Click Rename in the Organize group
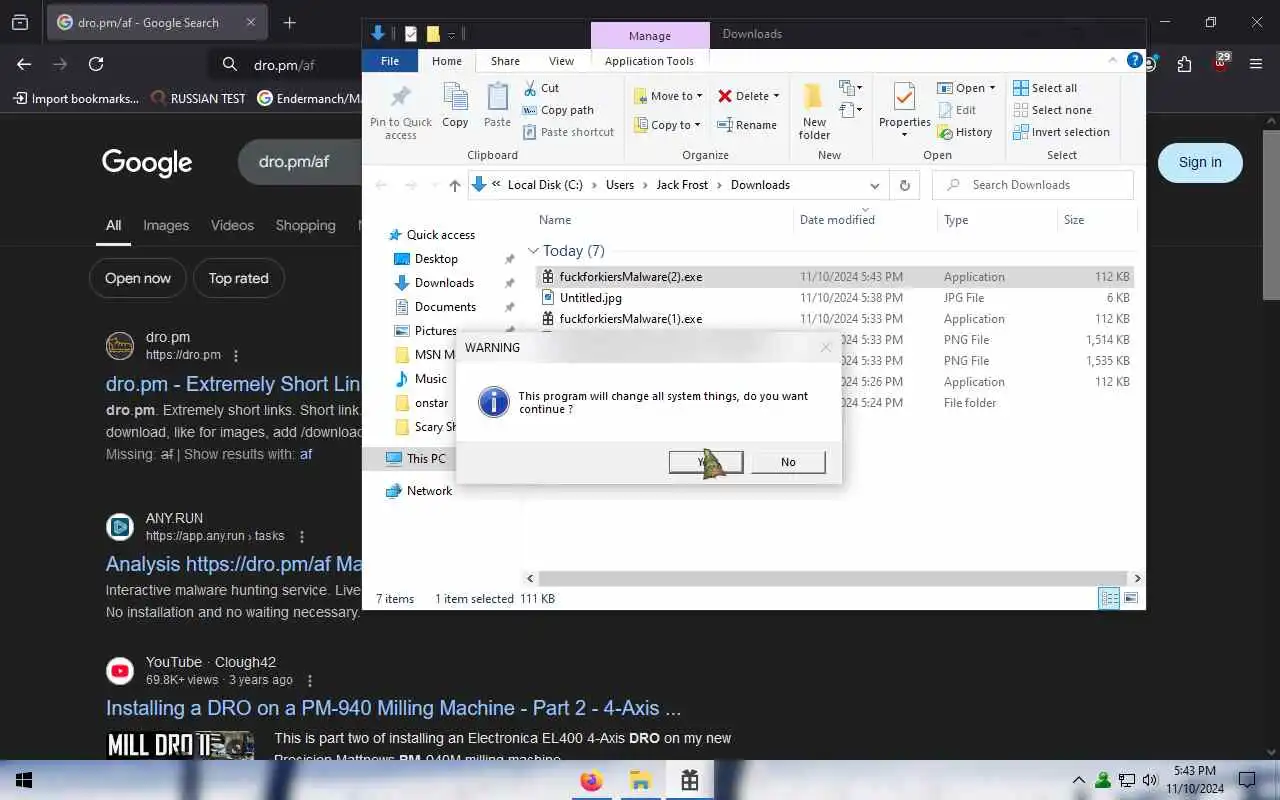This screenshot has height=800, width=1280. tap(747, 125)
